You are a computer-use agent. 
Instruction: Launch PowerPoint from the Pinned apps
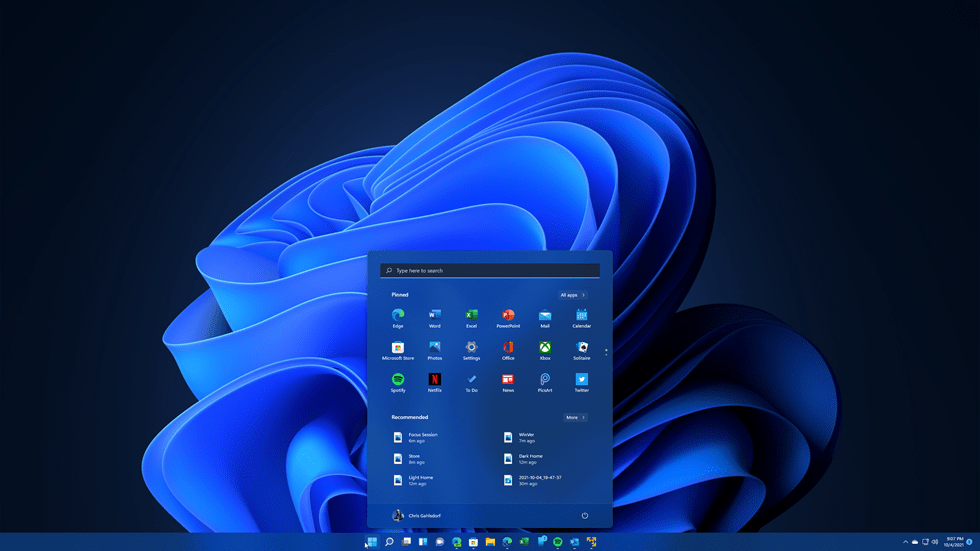tap(508, 318)
